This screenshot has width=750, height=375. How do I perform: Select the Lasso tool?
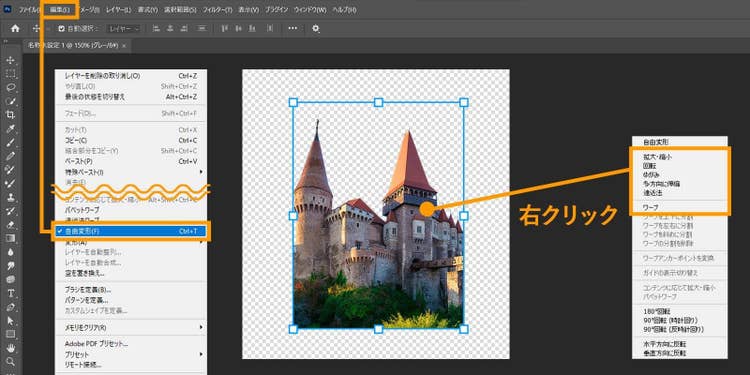10,88
